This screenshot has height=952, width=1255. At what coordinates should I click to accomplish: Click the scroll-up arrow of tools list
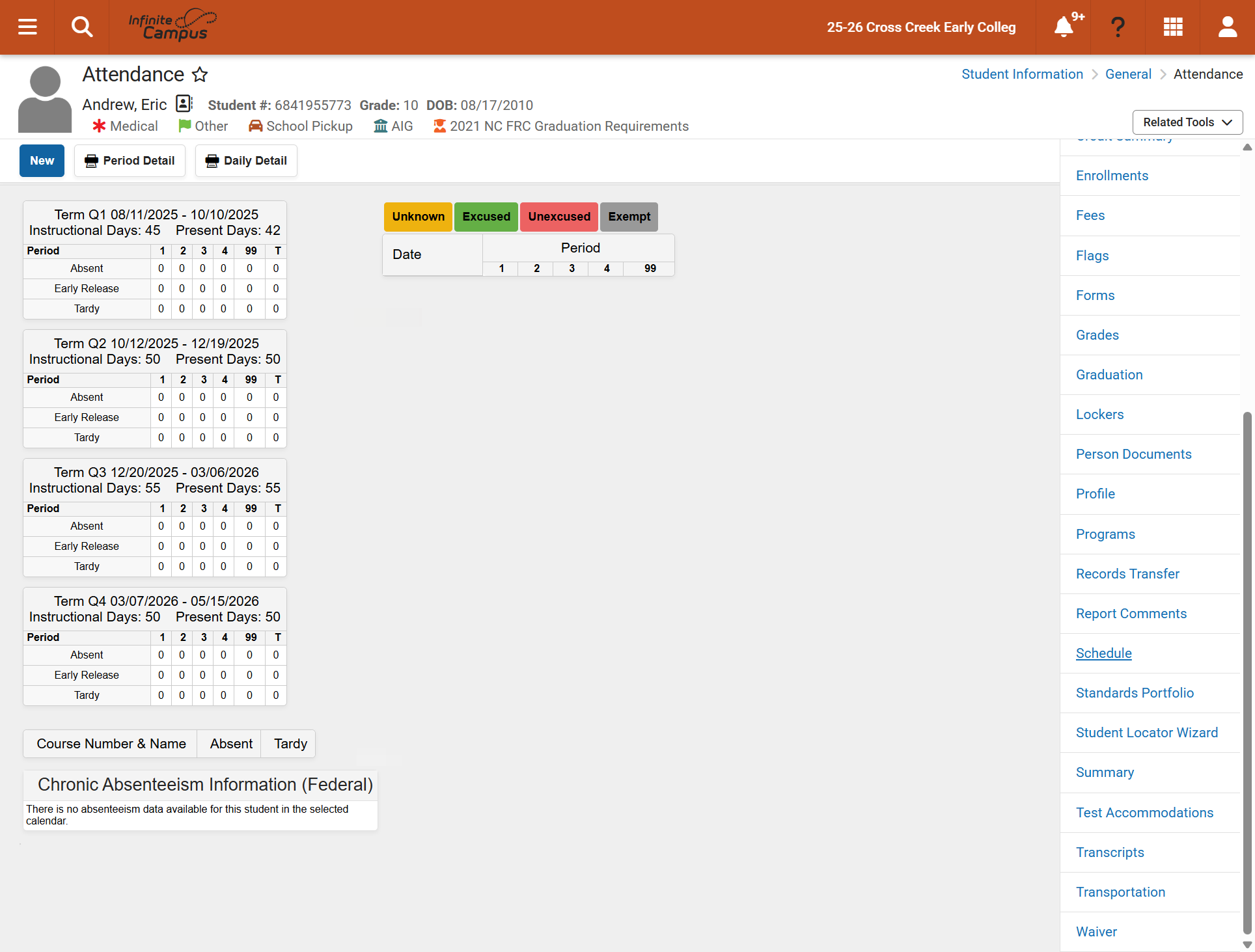pyautogui.click(x=1247, y=147)
